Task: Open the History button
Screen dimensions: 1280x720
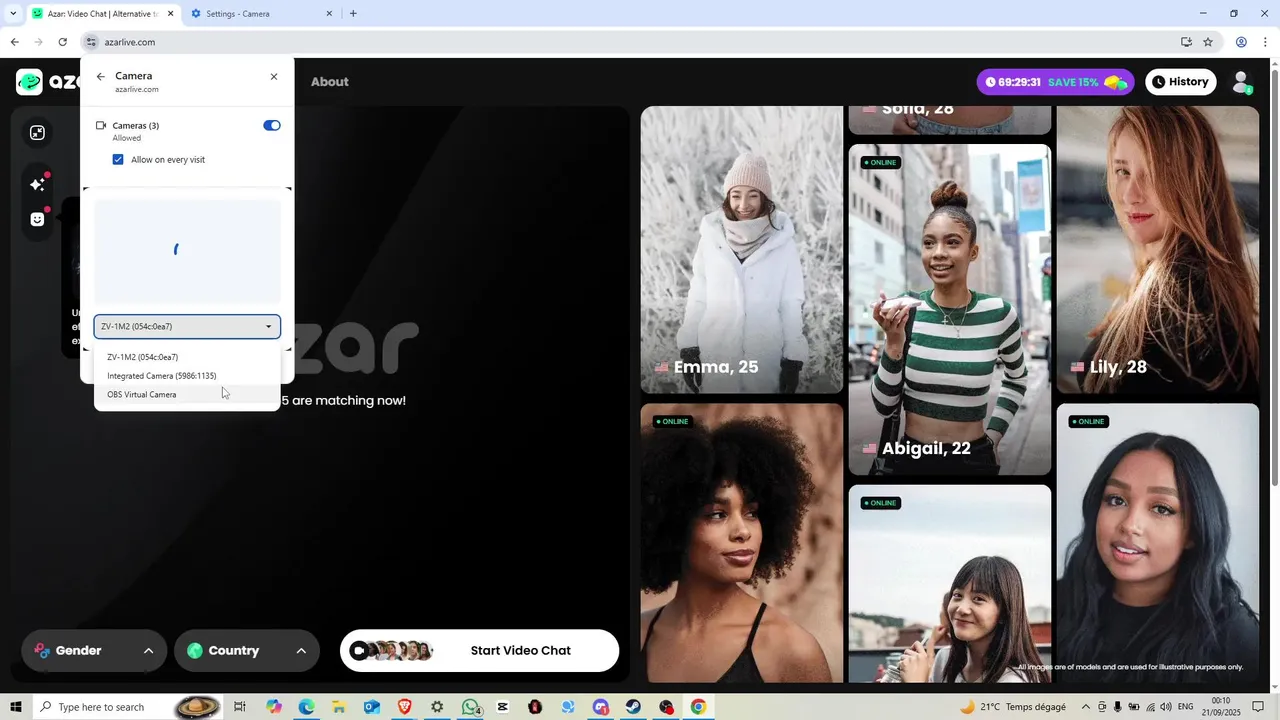Action: coord(1180,82)
